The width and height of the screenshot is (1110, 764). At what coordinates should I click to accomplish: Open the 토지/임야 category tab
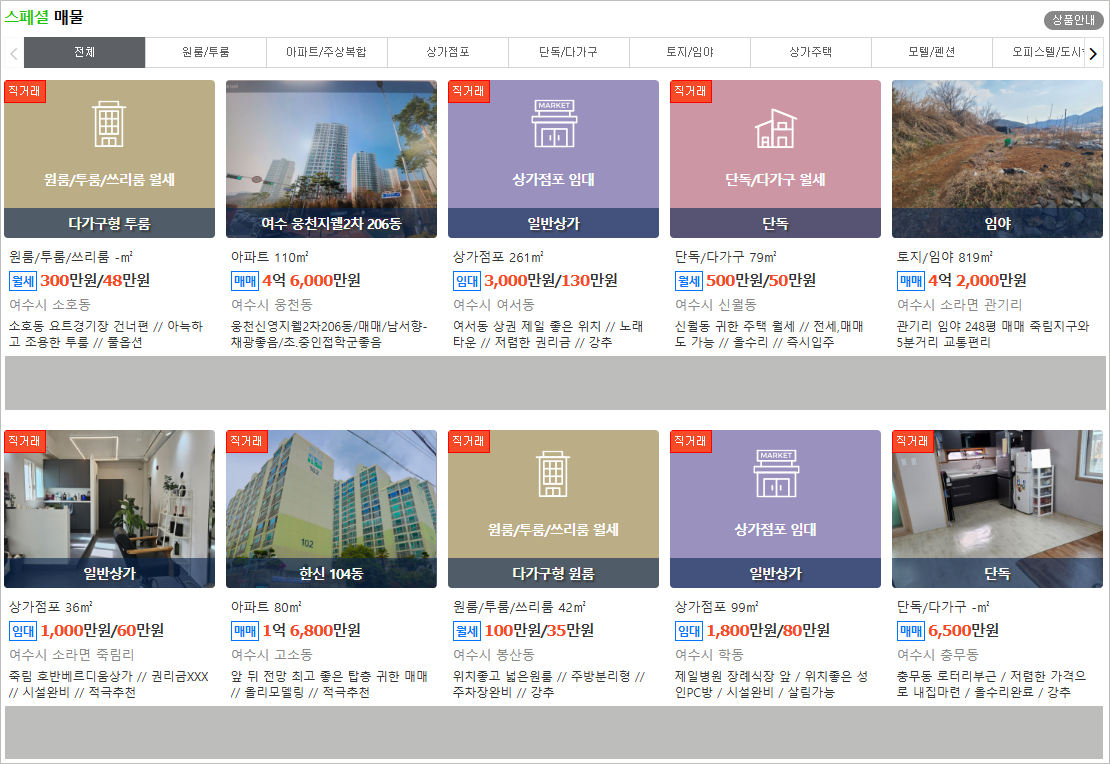point(689,52)
